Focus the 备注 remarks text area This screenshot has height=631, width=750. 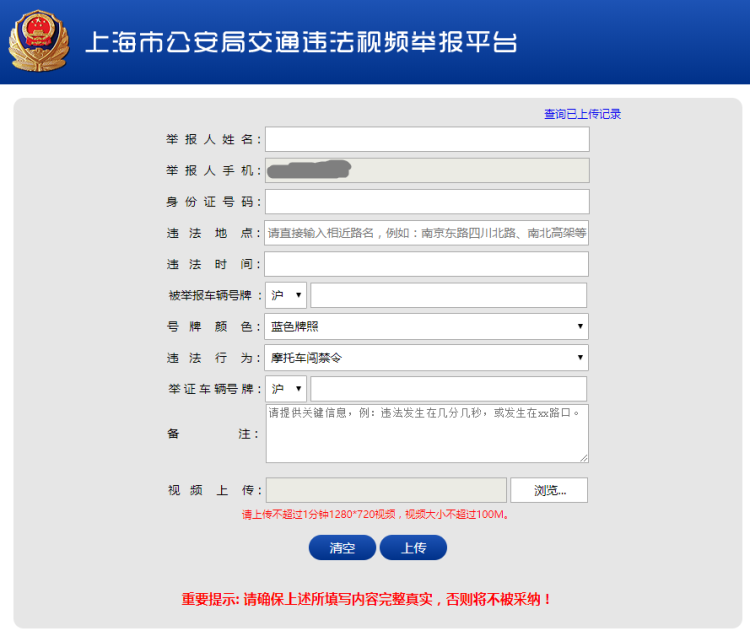click(427, 433)
